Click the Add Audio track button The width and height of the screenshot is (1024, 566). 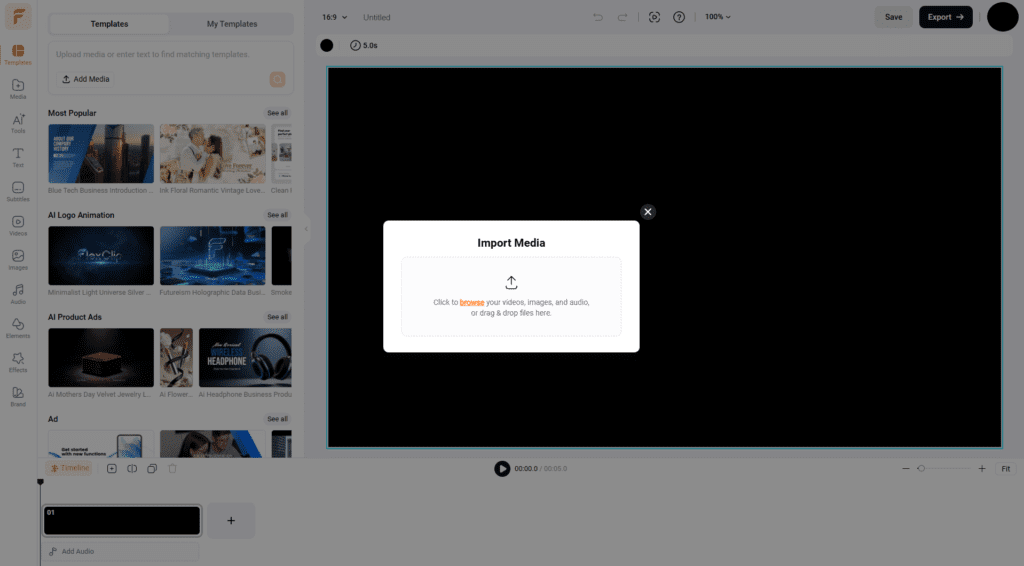120,552
